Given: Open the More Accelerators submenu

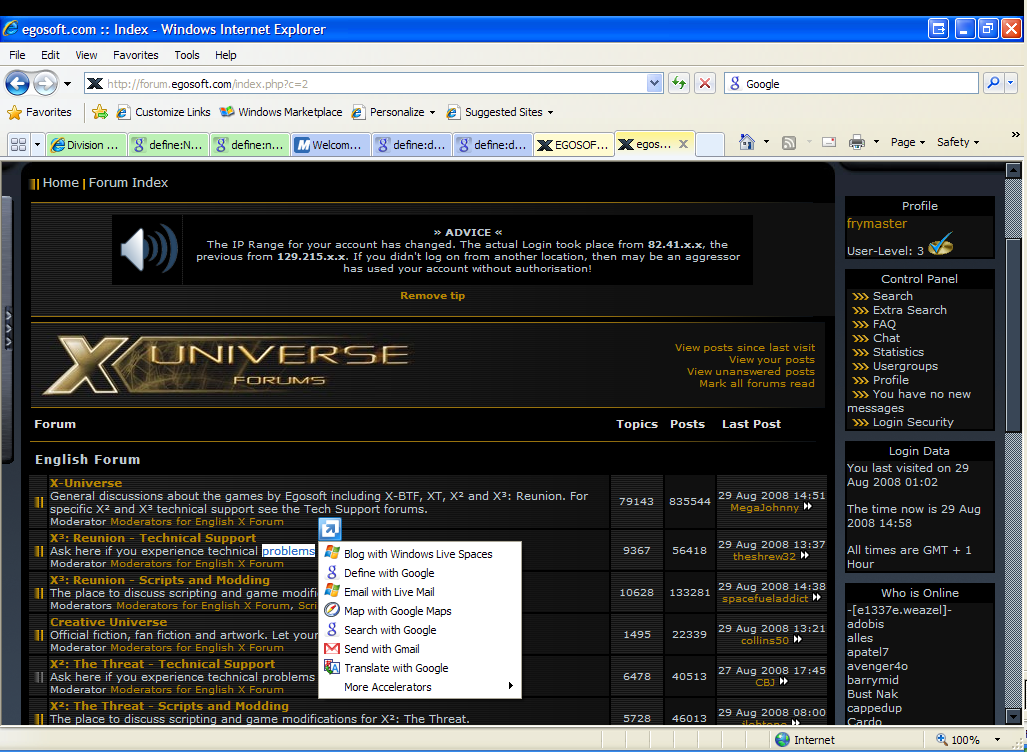Looking at the screenshot, I should pos(420,687).
